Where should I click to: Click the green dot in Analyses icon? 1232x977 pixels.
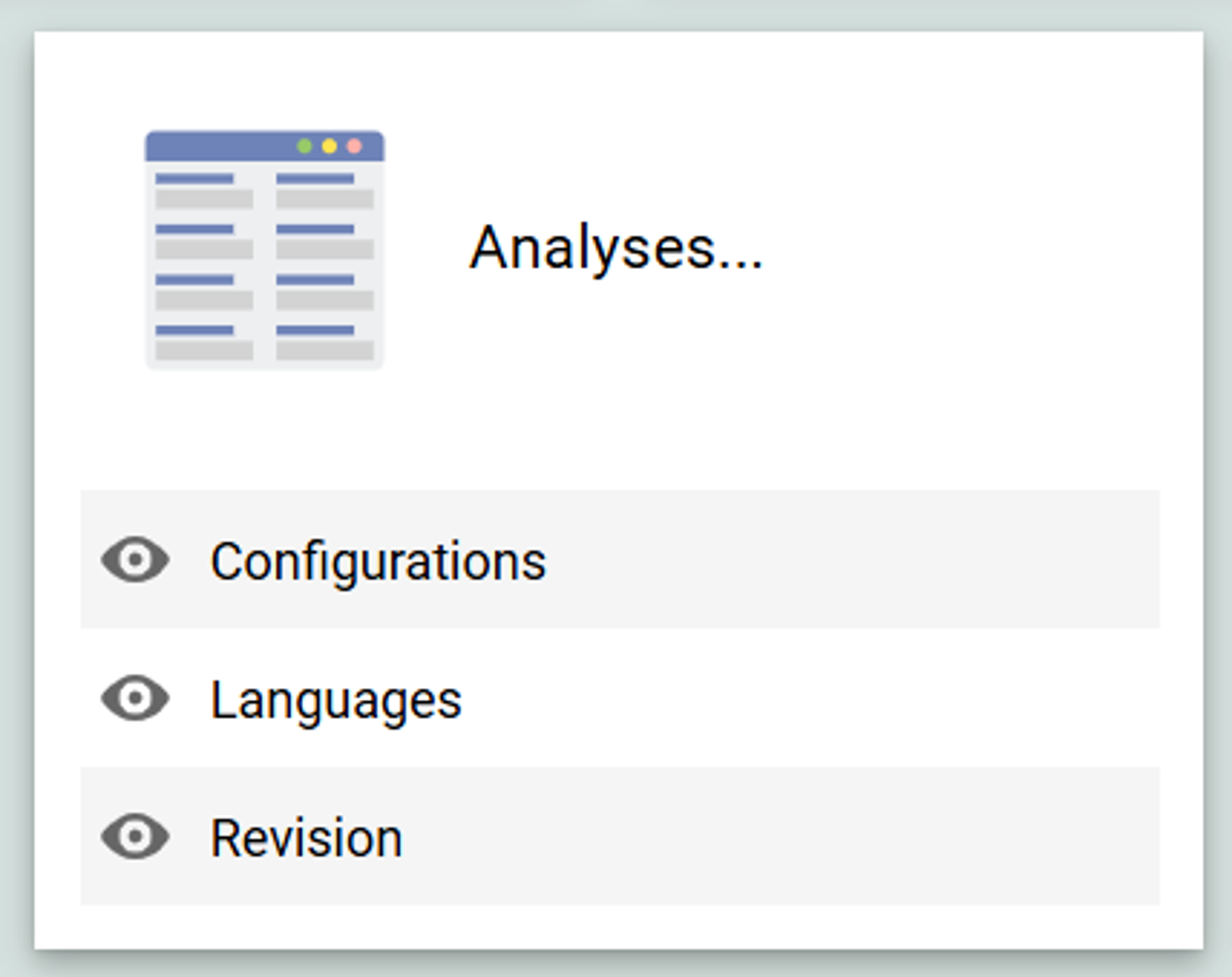tap(305, 147)
